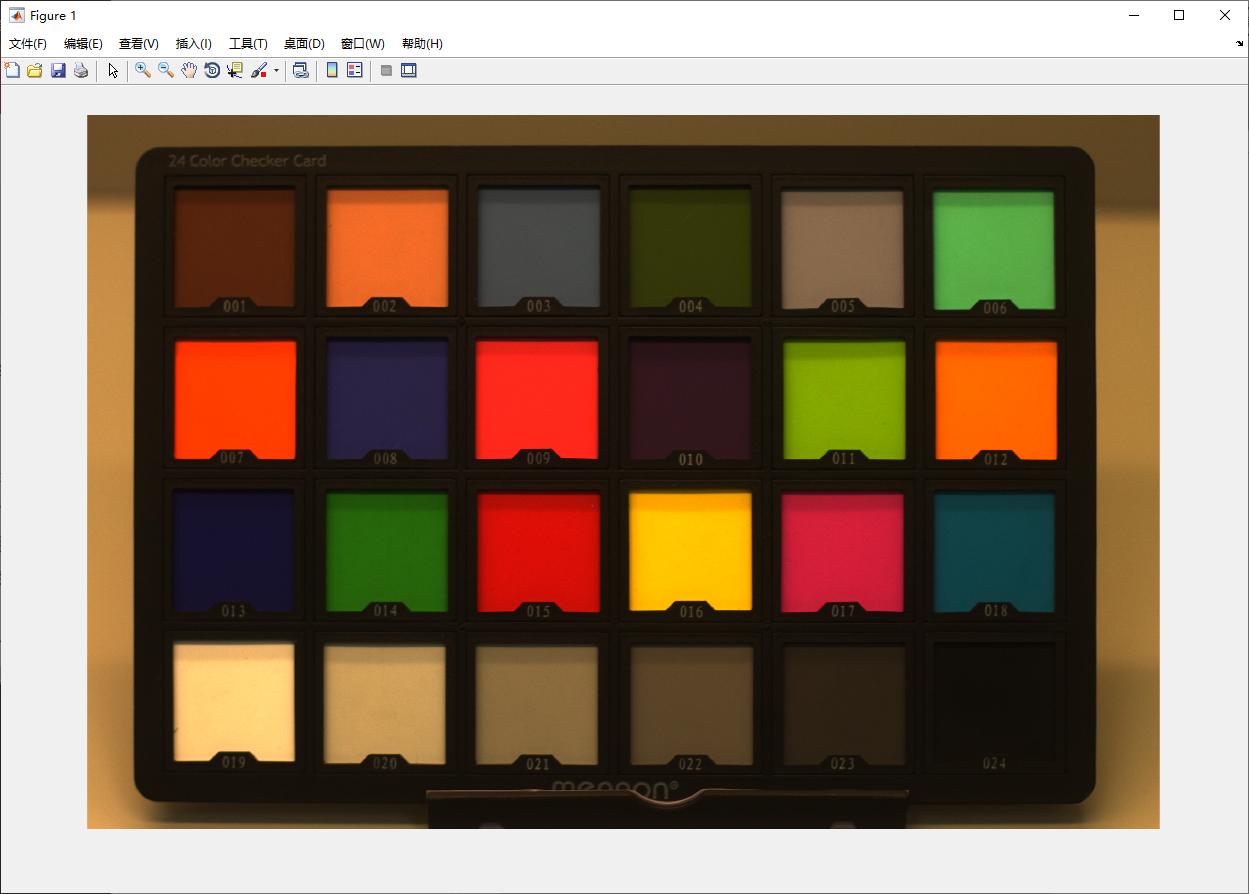Select the Zoom Out magnifier tool

point(166,70)
